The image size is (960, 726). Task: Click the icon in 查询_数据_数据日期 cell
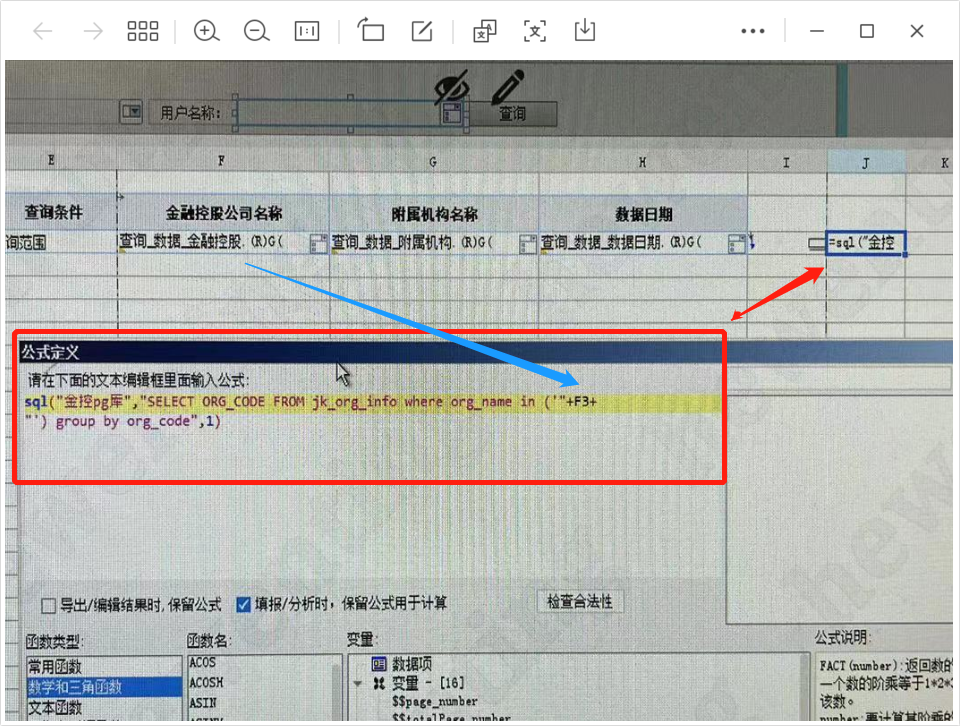(x=737, y=244)
